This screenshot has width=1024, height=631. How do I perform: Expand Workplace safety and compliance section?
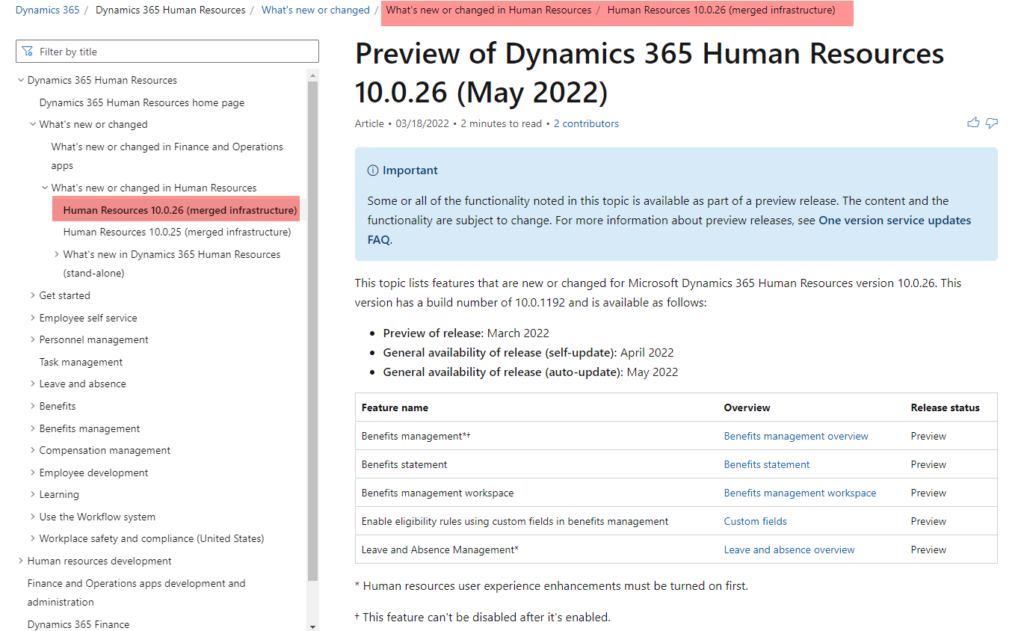click(33, 538)
